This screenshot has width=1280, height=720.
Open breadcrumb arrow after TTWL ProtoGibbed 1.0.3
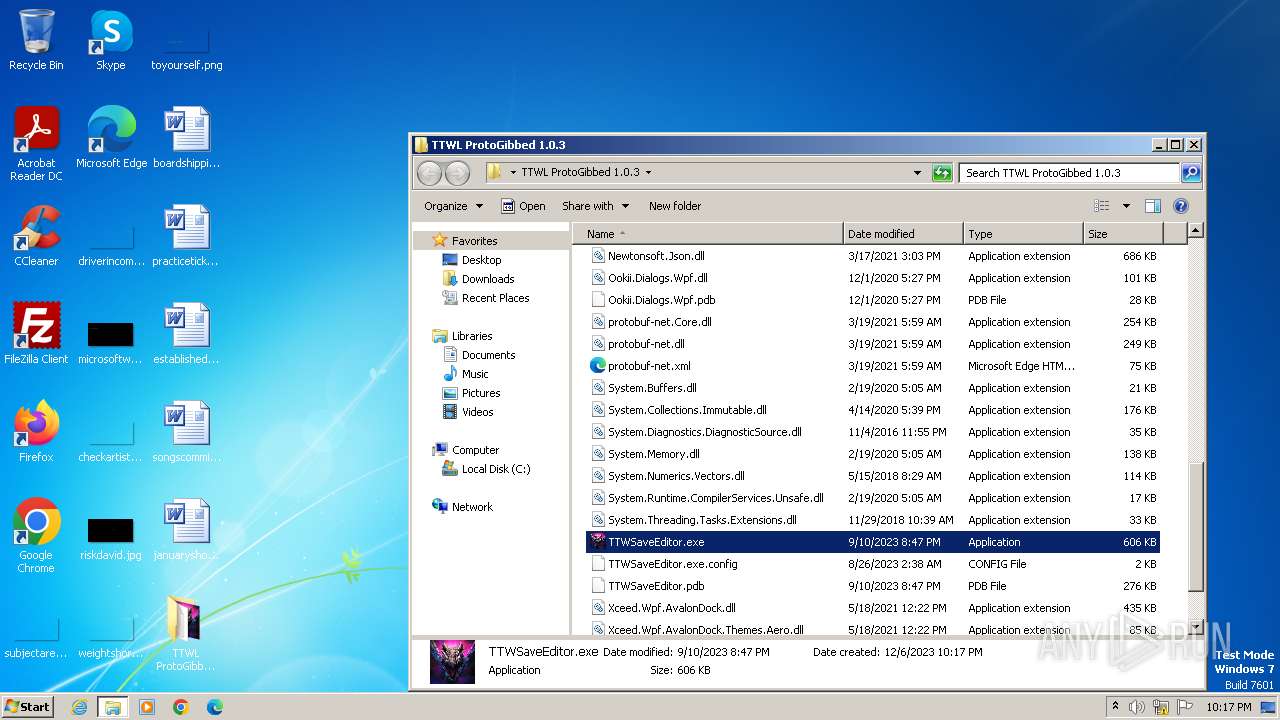[648, 172]
